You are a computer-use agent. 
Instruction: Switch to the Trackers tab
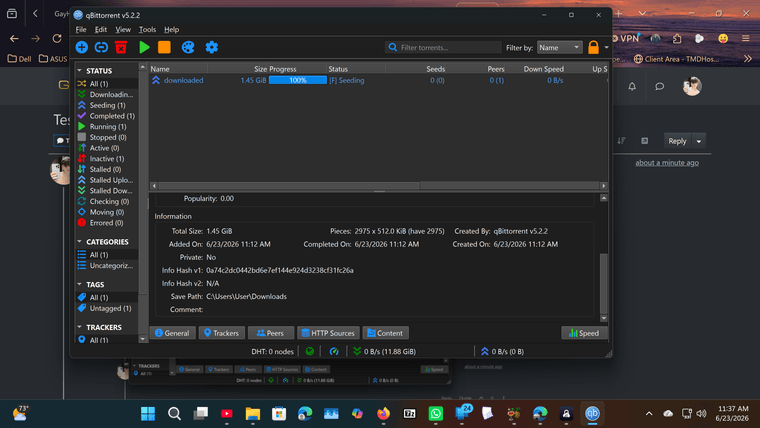[222, 333]
